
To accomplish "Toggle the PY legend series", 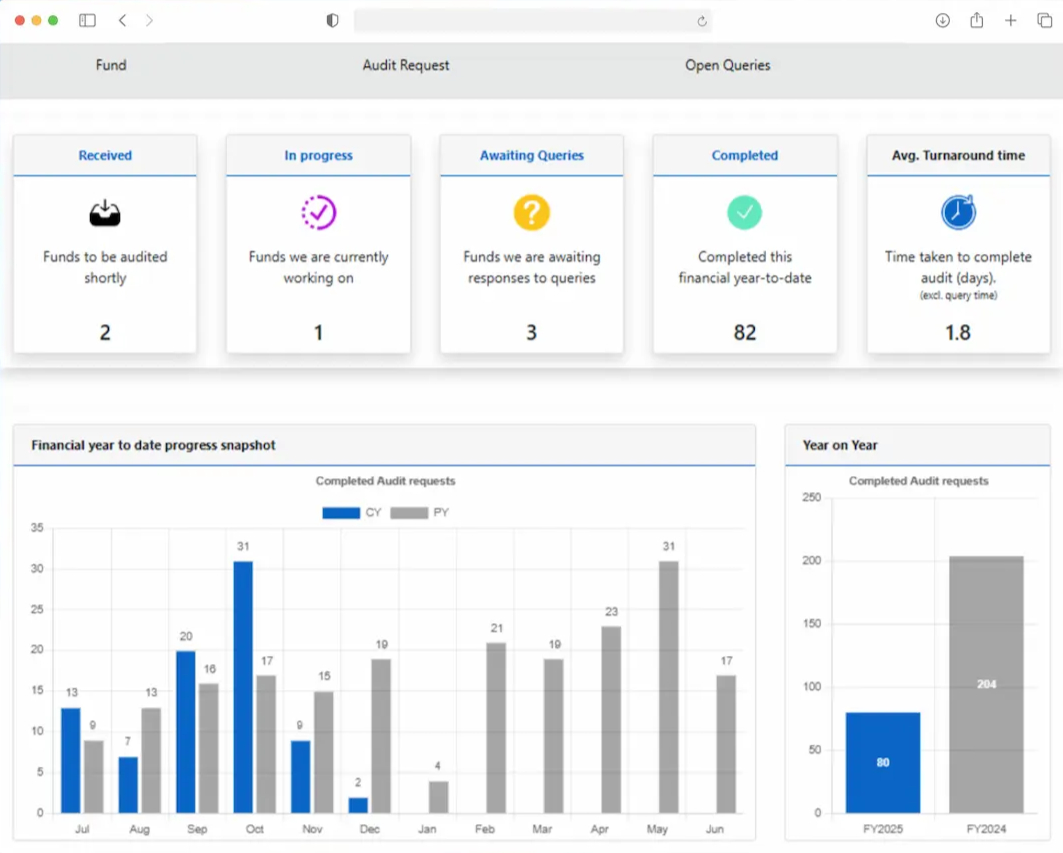I will point(419,512).
